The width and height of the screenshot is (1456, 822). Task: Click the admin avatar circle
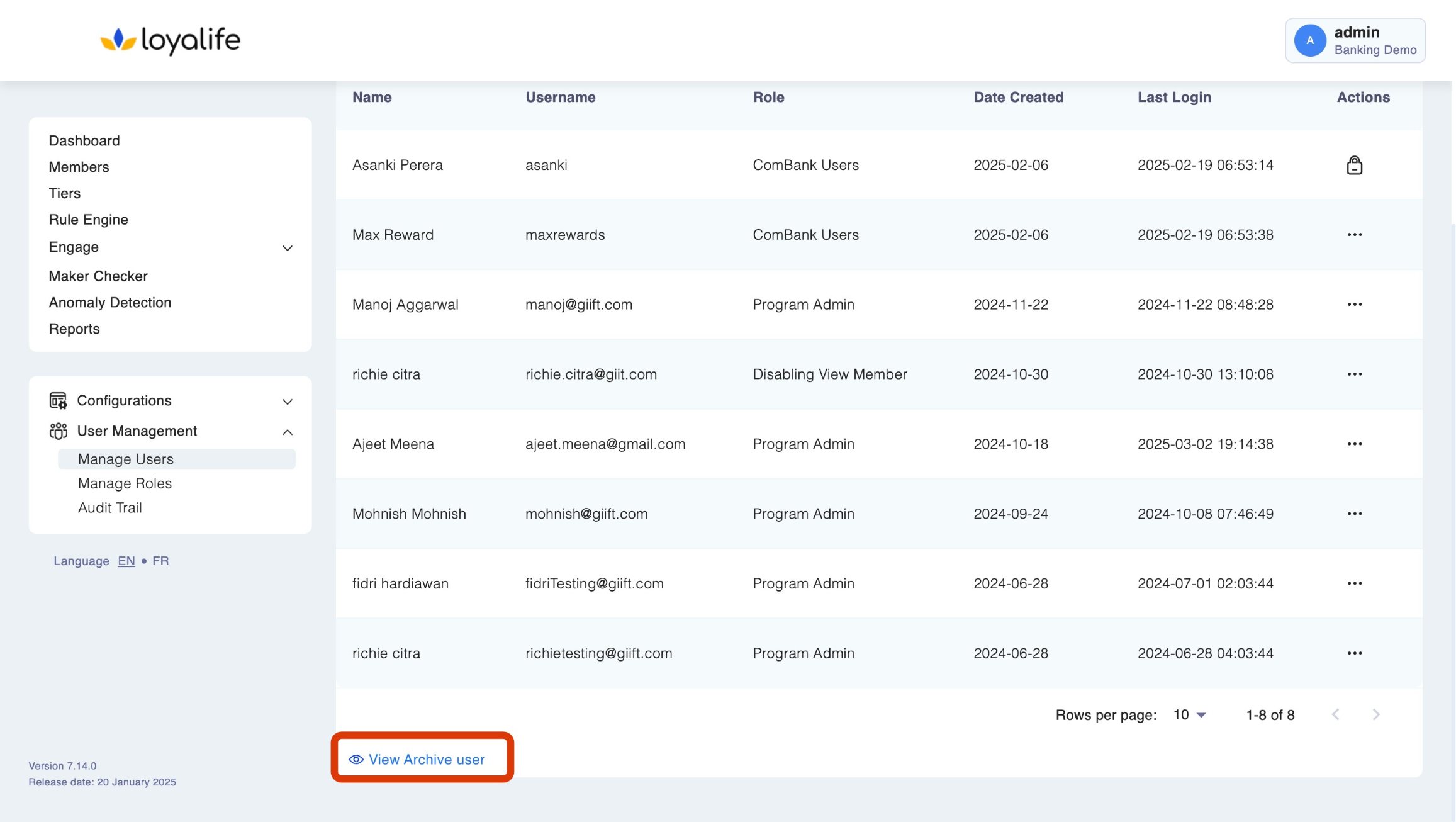(1309, 40)
